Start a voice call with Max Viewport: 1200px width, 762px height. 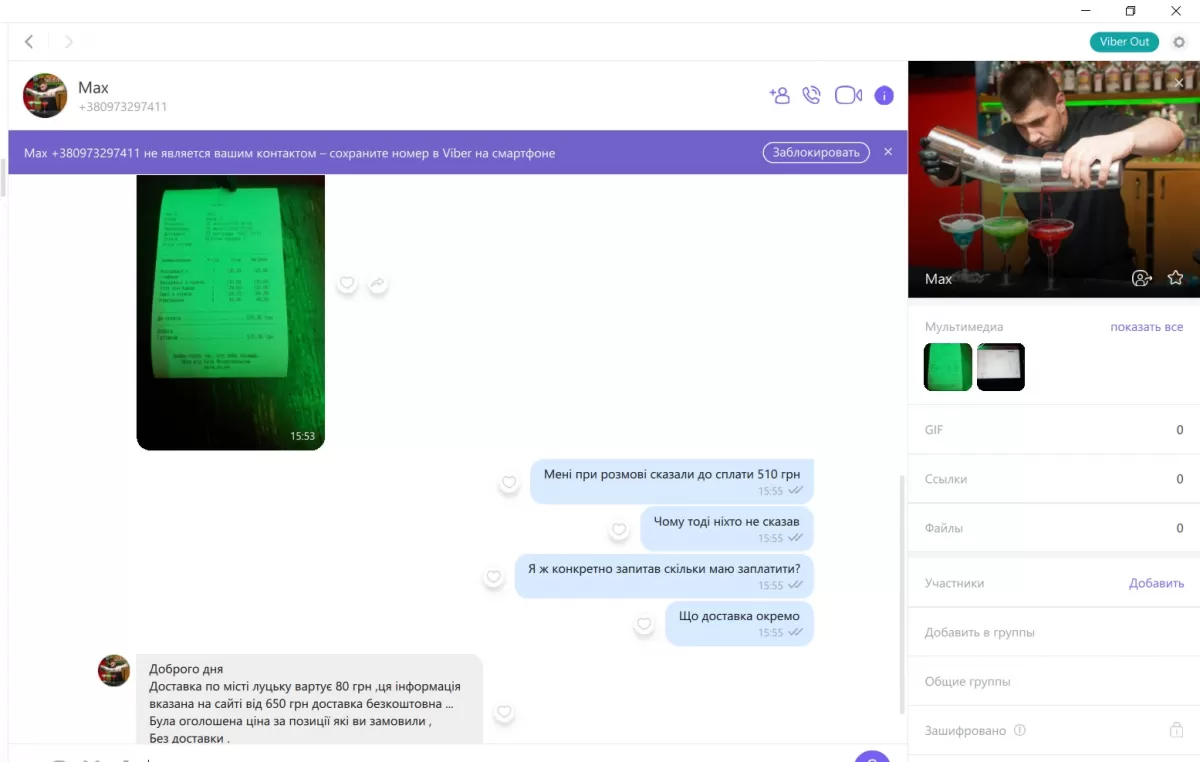pyautogui.click(x=812, y=96)
